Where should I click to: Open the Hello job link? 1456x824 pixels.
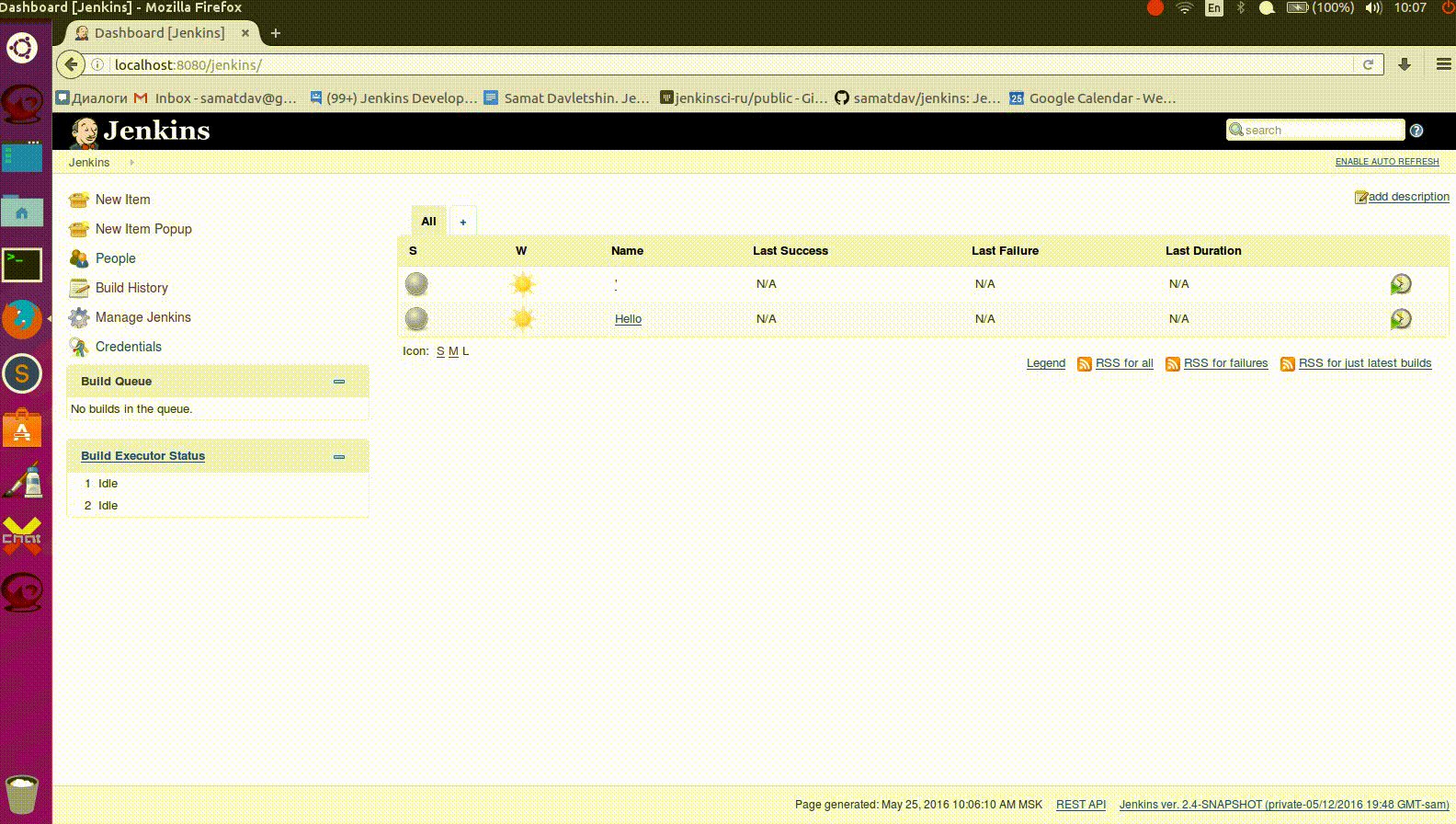coord(628,319)
